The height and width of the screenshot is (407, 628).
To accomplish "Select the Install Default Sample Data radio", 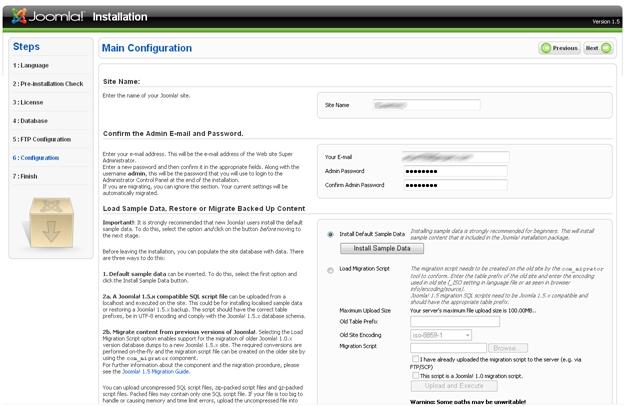I will click(330, 234).
